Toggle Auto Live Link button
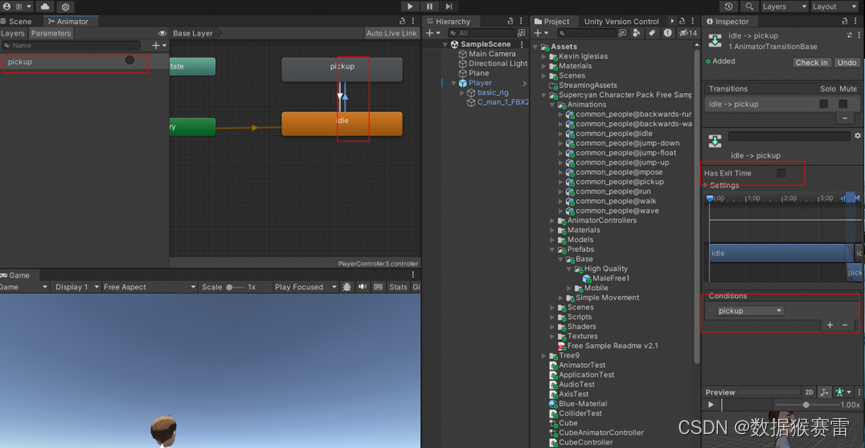Screen dimensions: 865x448 [392, 33]
